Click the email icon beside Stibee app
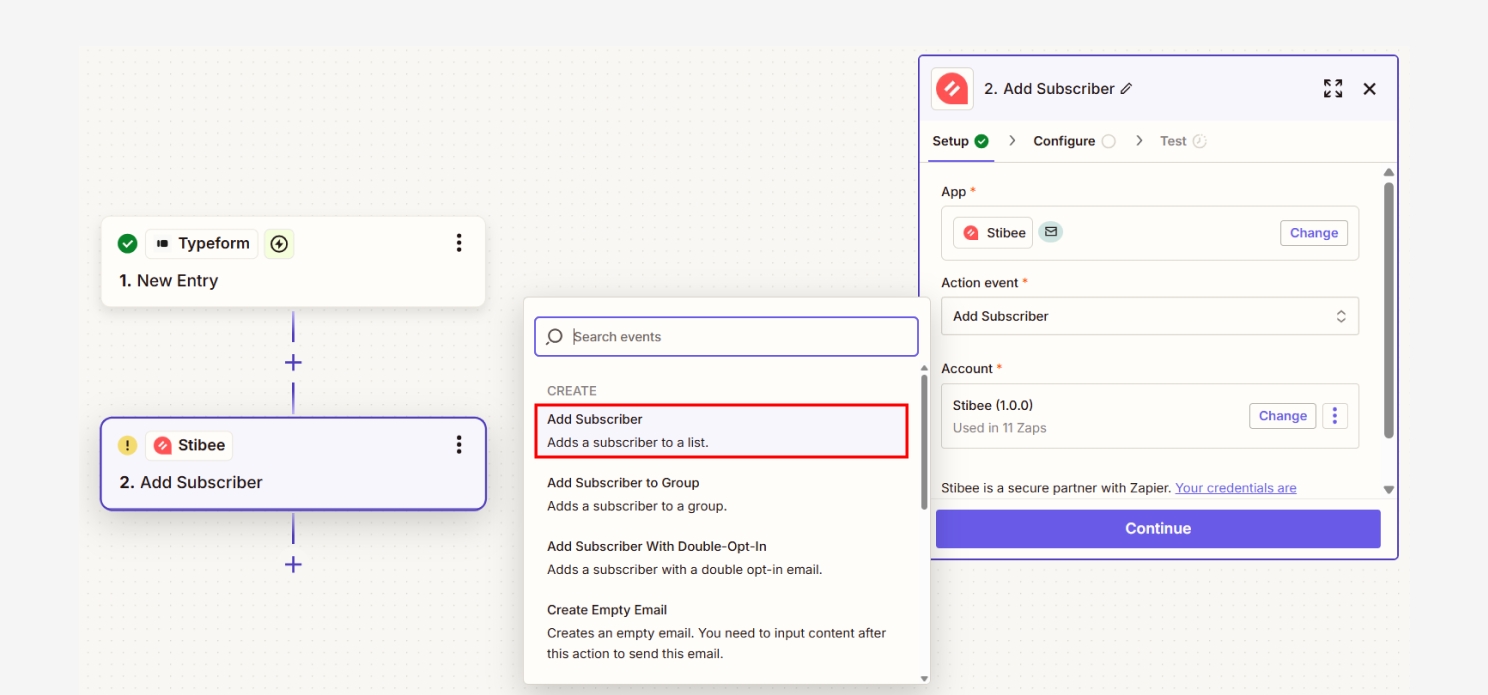1488x695 pixels. point(1050,232)
